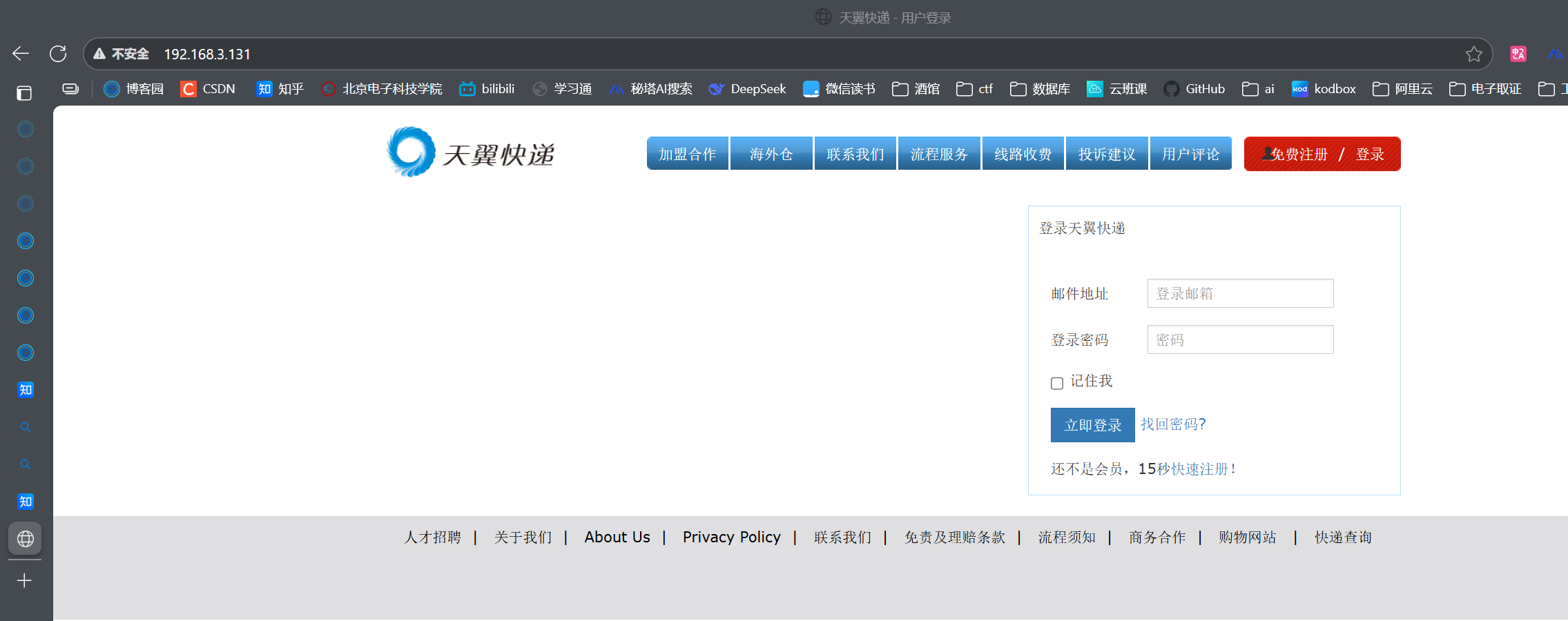Open the 北京电子科技学院 bookmark
This screenshot has width=1568, height=621.
(x=382, y=89)
